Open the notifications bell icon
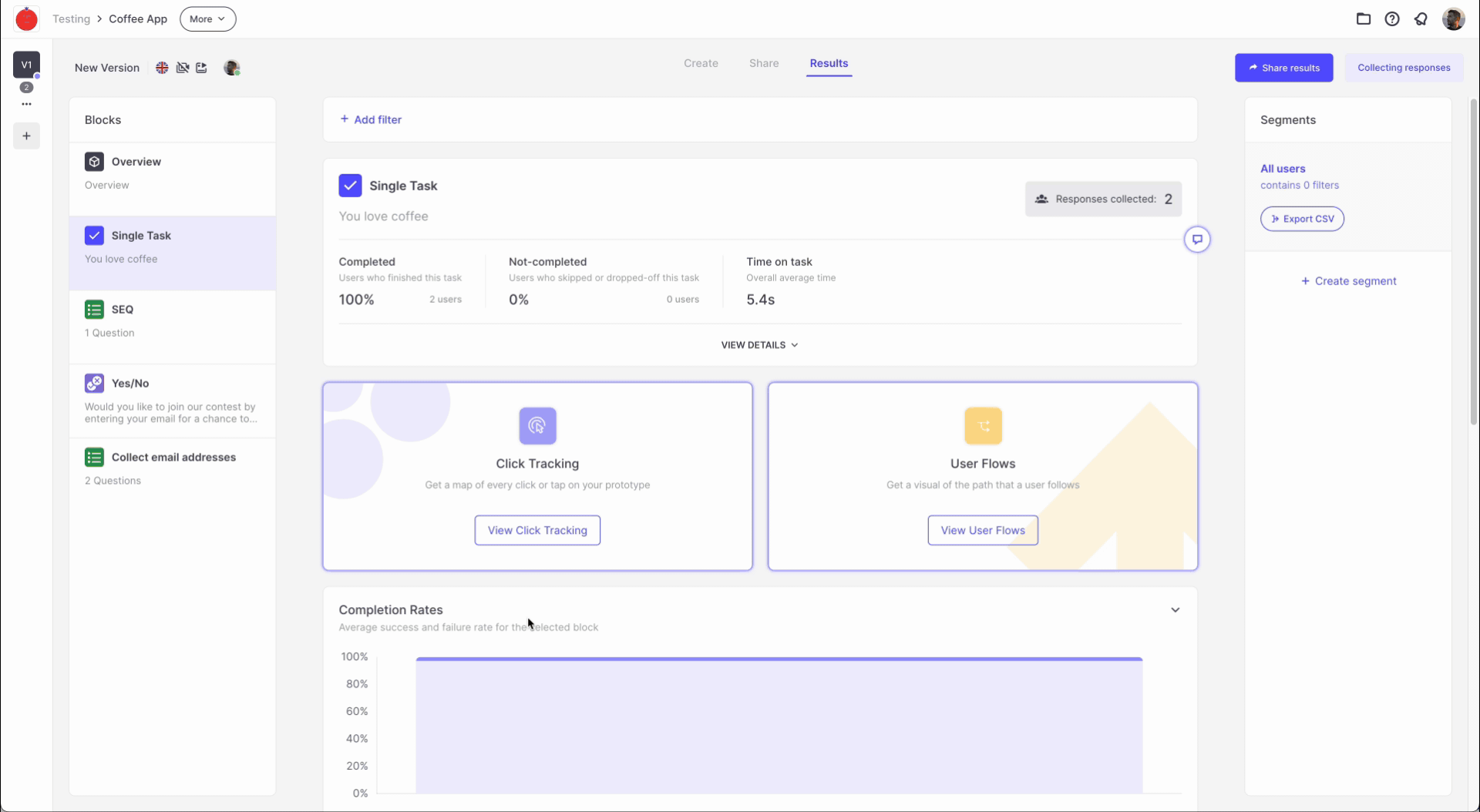This screenshot has height=812, width=1480. click(1421, 18)
